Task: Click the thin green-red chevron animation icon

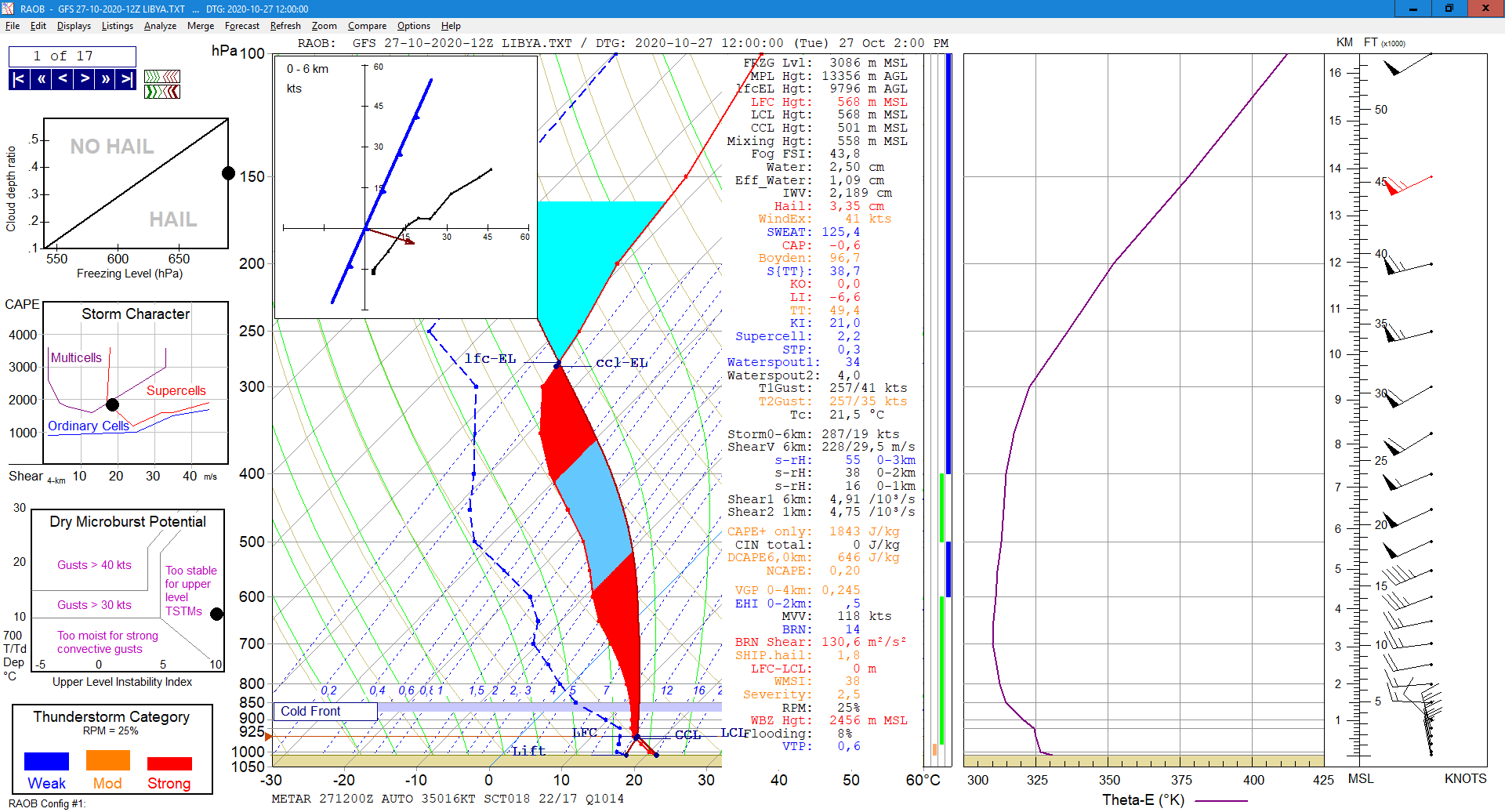Action: (162, 77)
